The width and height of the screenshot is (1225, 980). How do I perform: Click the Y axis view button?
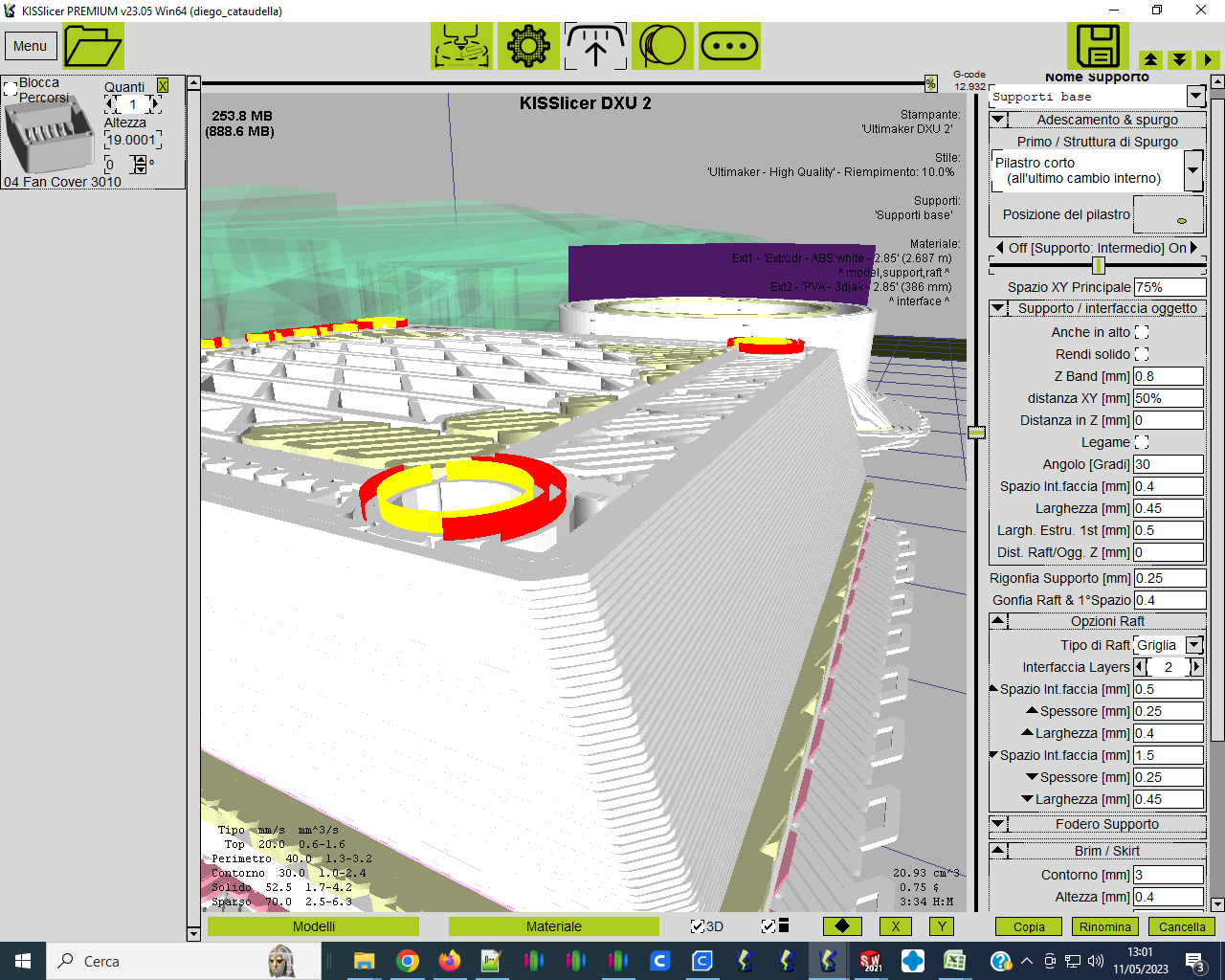(x=942, y=926)
